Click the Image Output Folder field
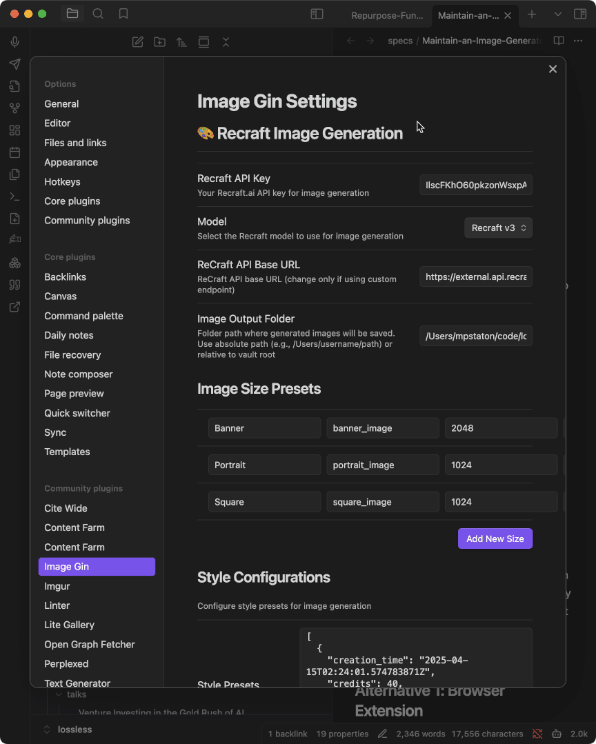The height and width of the screenshot is (744, 596). click(476, 336)
